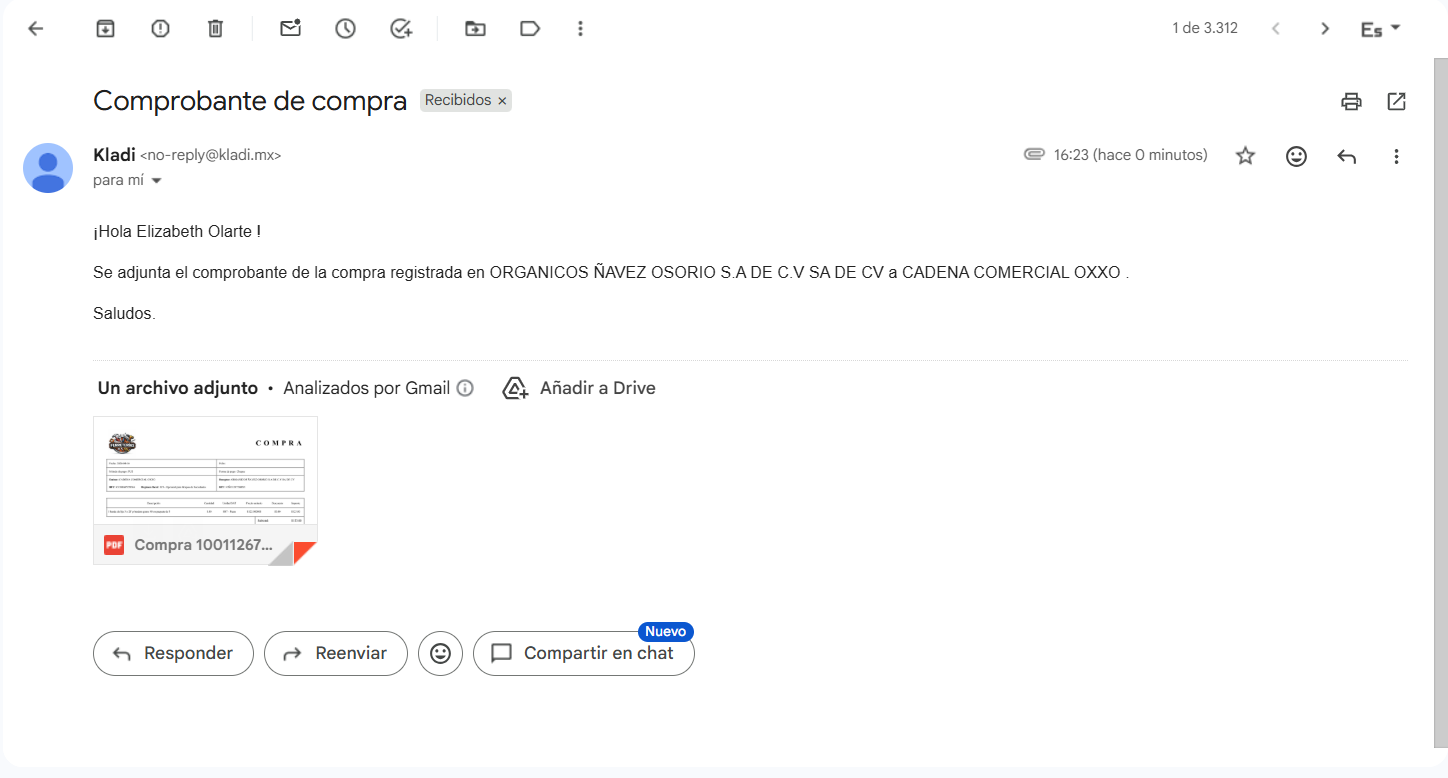Go back to the inbox with the arrow
Image resolution: width=1448 pixels, height=778 pixels.
(x=36, y=28)
